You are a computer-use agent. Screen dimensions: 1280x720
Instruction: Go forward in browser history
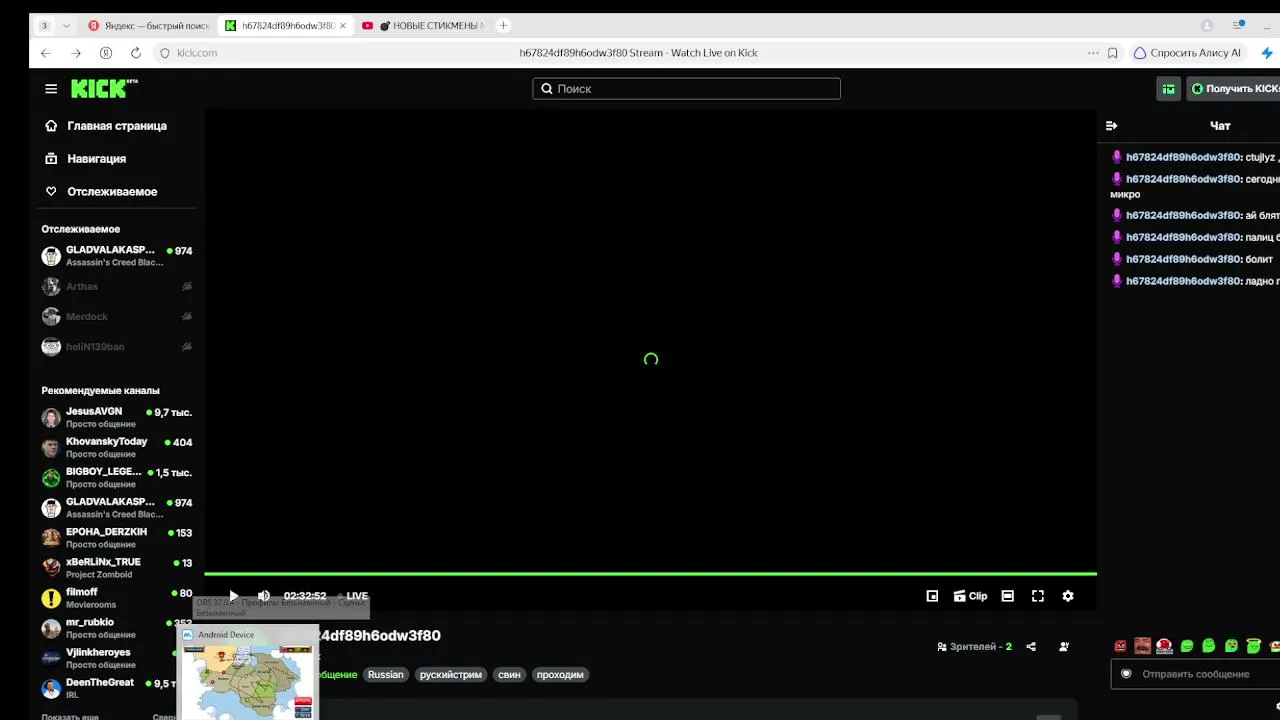coord(76,53)
